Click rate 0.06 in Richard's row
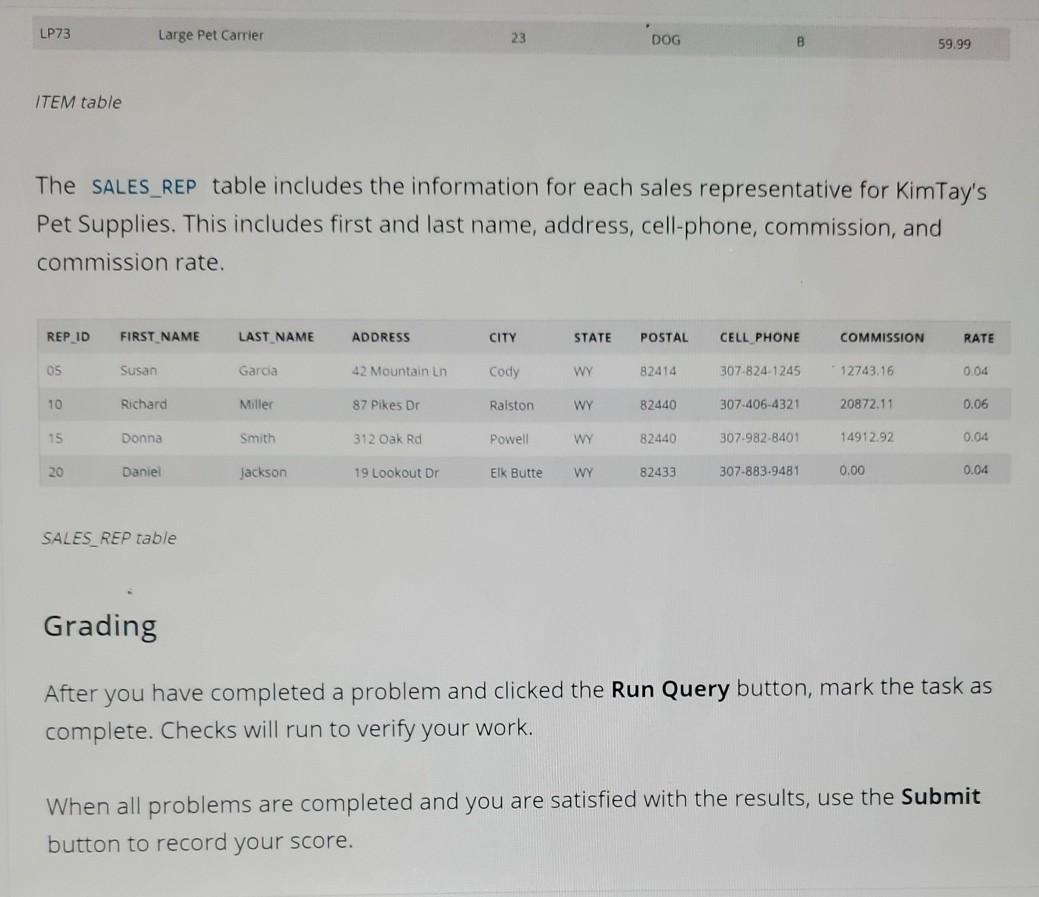The image size is (1039, 897). (975, 403)
